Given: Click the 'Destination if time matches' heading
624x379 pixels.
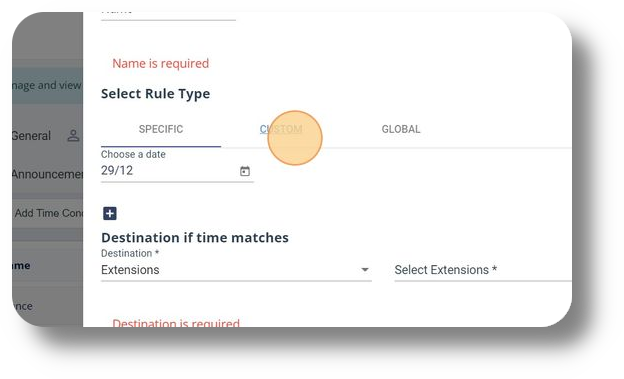Looking at the screenshot, I should [x=195, y=238].
